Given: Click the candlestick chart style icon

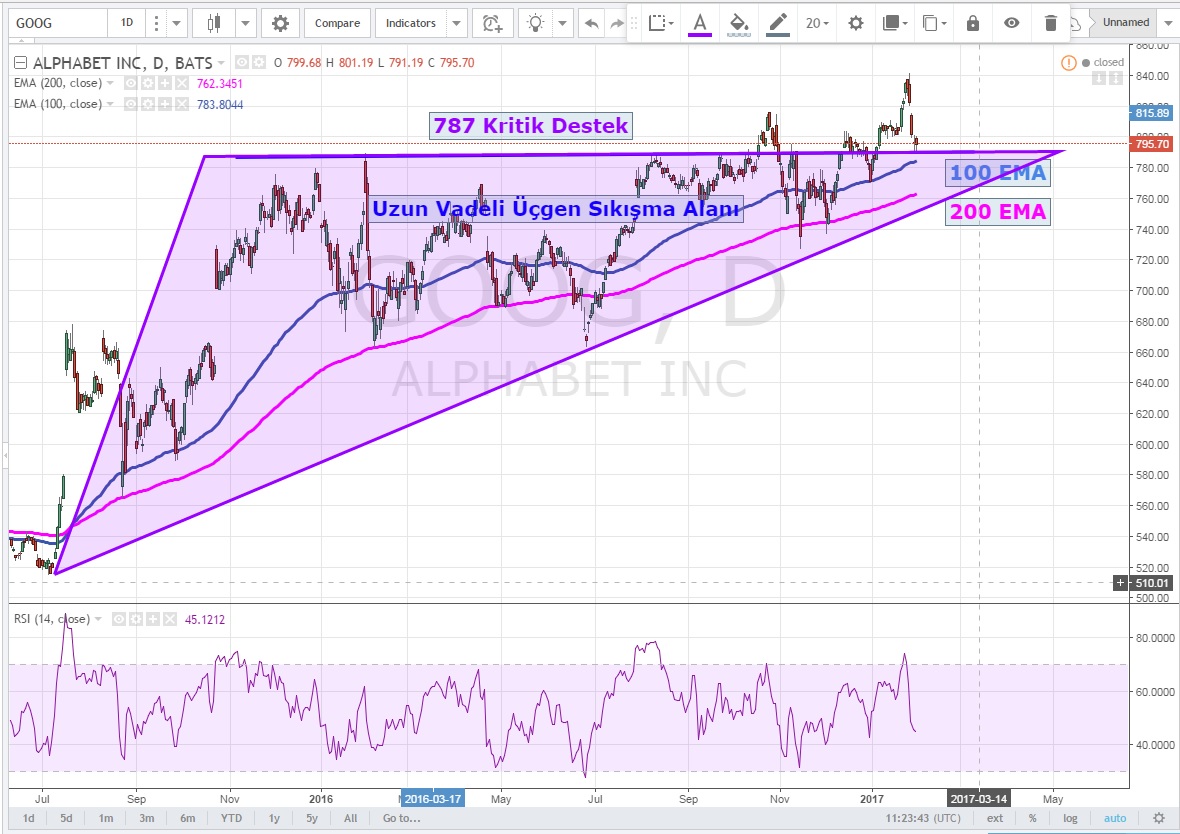Looking at the screenshot, I should [x=212, y=23].
